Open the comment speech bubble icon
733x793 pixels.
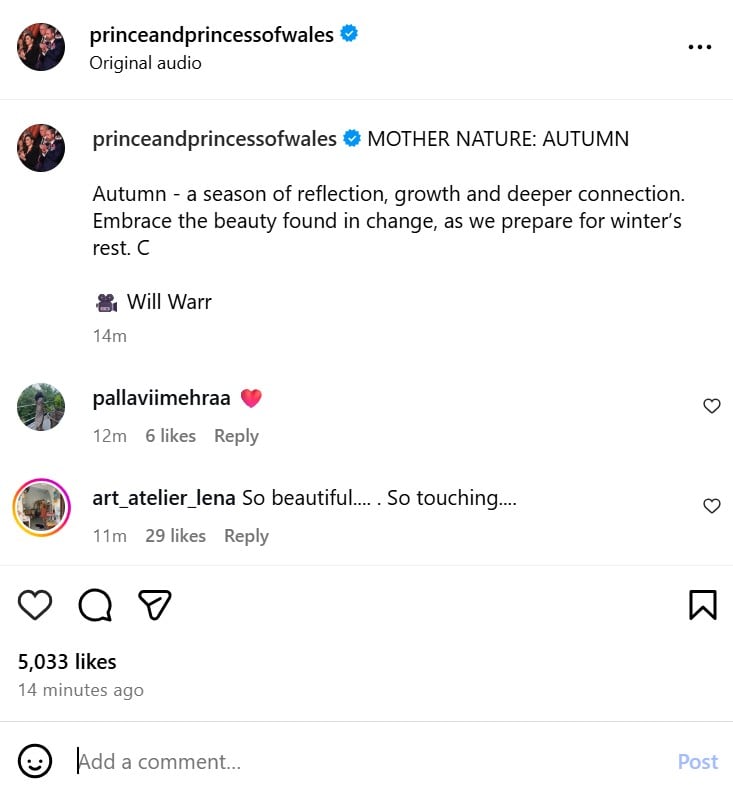[95, 604]
